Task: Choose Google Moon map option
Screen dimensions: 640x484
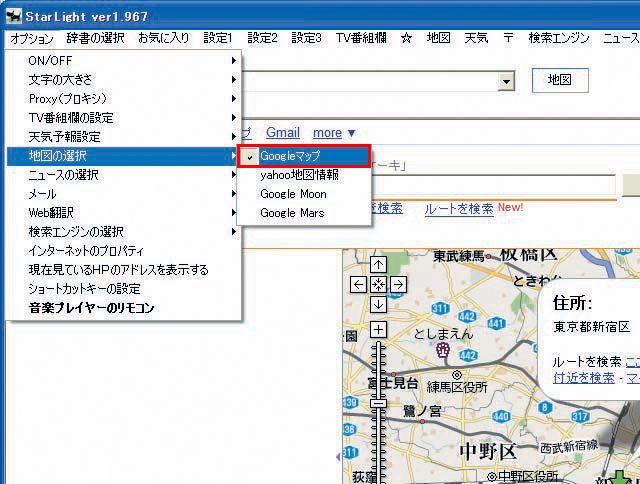Action: pos(304,194)
